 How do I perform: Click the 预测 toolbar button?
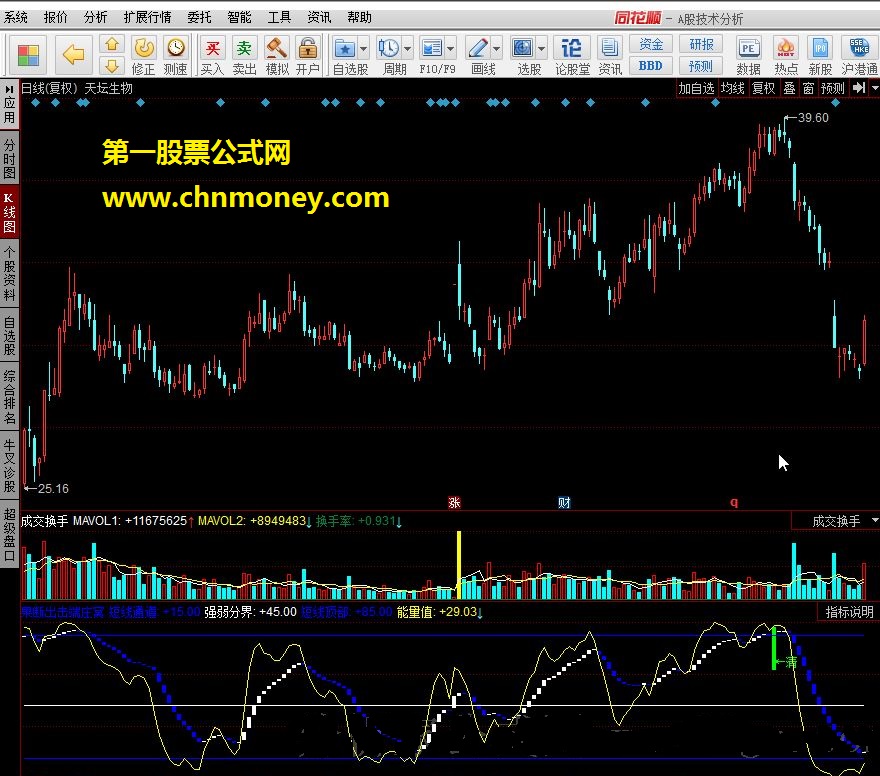coord(701,66)
